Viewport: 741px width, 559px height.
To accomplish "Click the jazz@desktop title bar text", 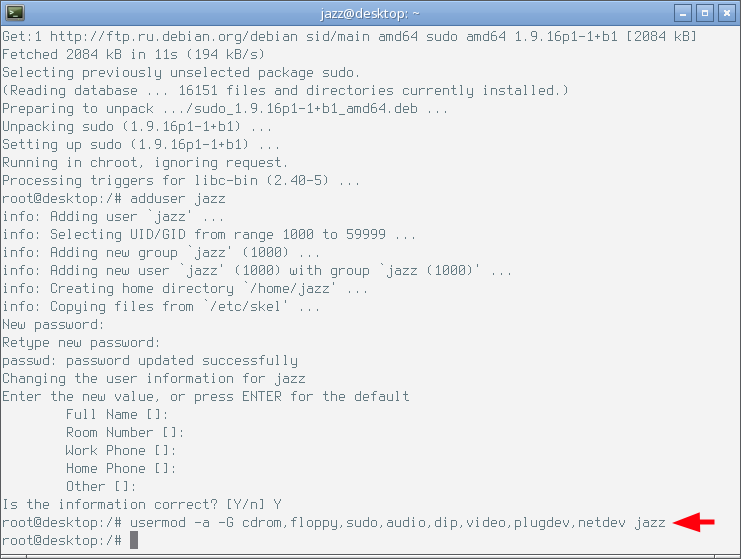I will click(370, 13).
